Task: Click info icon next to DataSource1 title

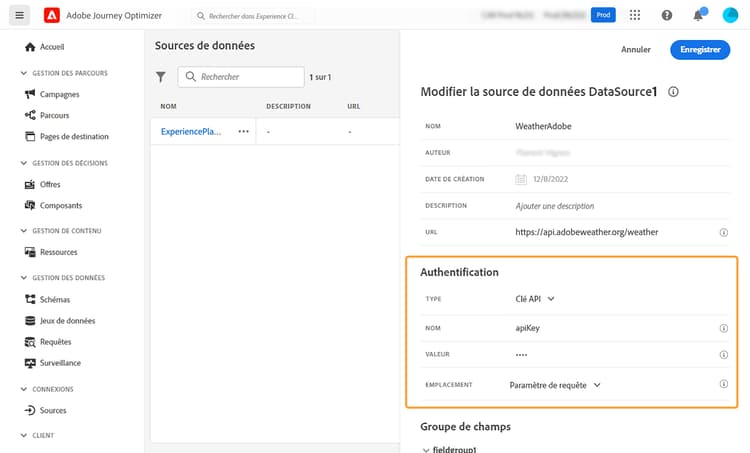Action: click(x=673, y=91)
